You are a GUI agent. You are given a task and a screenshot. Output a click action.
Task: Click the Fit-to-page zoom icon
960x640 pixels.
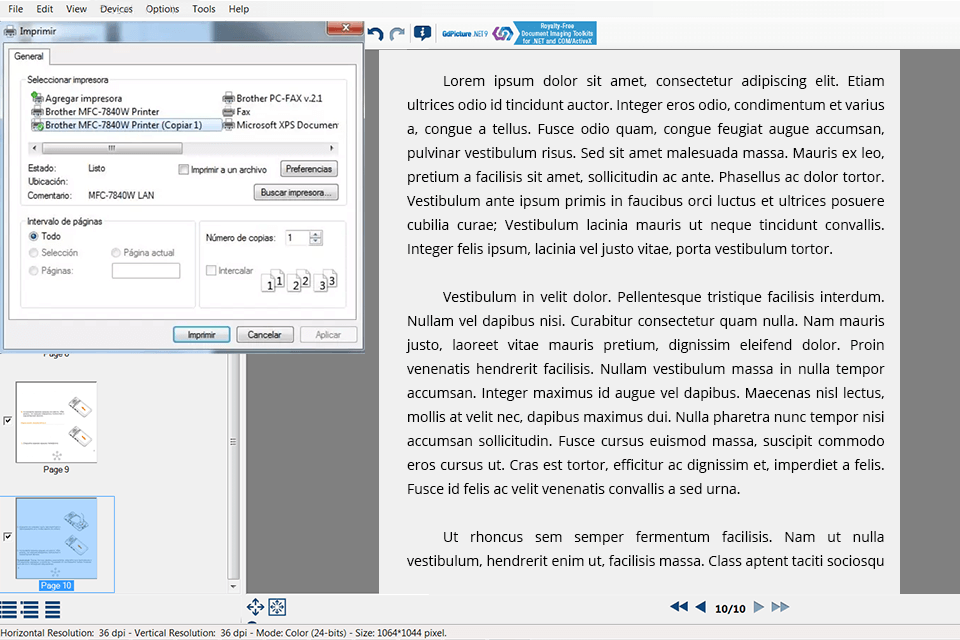277,607
